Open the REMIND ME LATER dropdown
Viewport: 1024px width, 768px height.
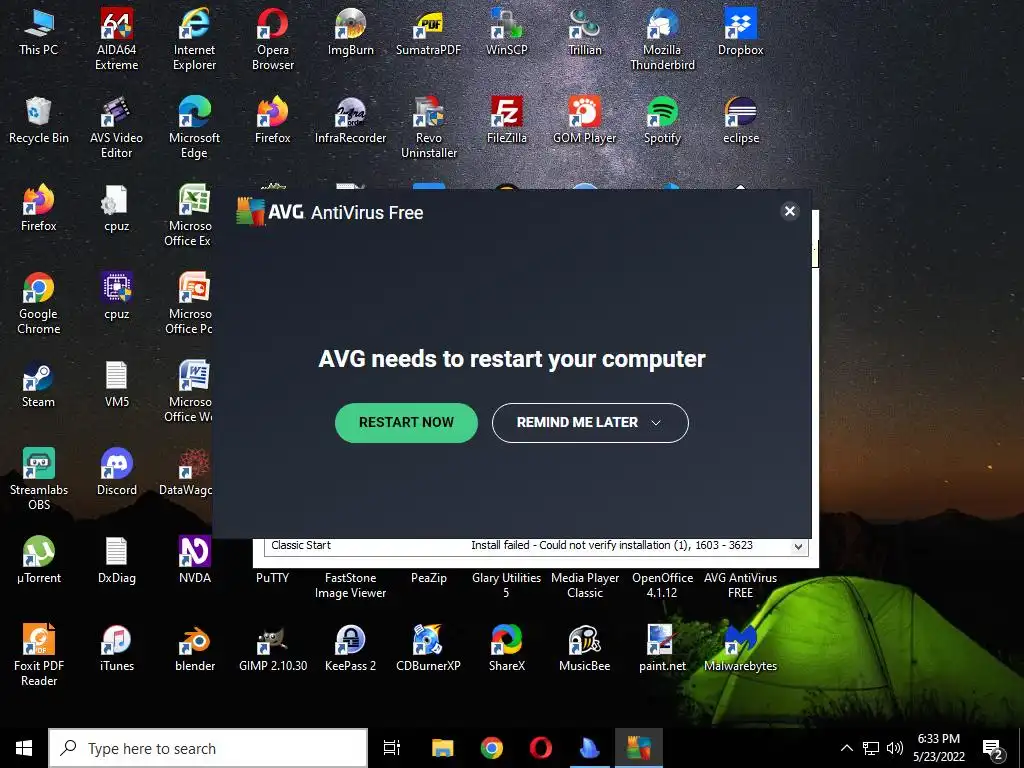point(590,423)
